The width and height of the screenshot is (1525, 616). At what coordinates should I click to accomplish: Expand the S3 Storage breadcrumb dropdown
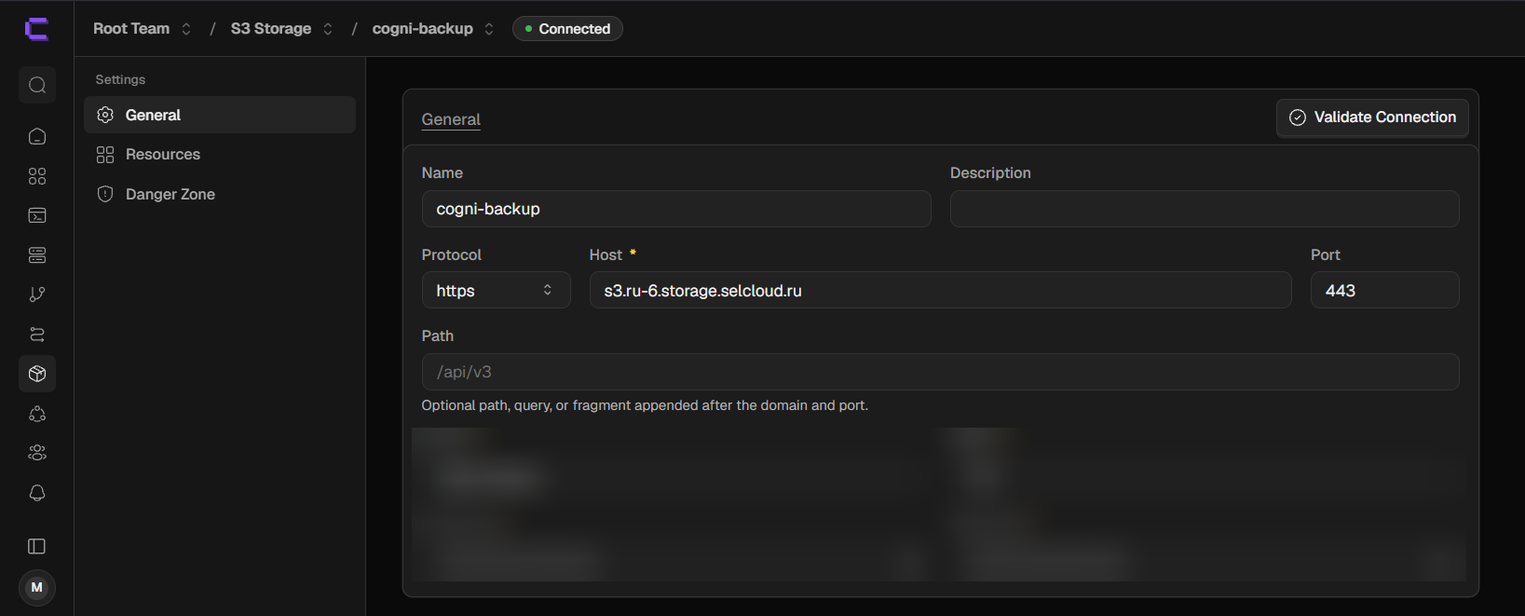pos(282,29)
